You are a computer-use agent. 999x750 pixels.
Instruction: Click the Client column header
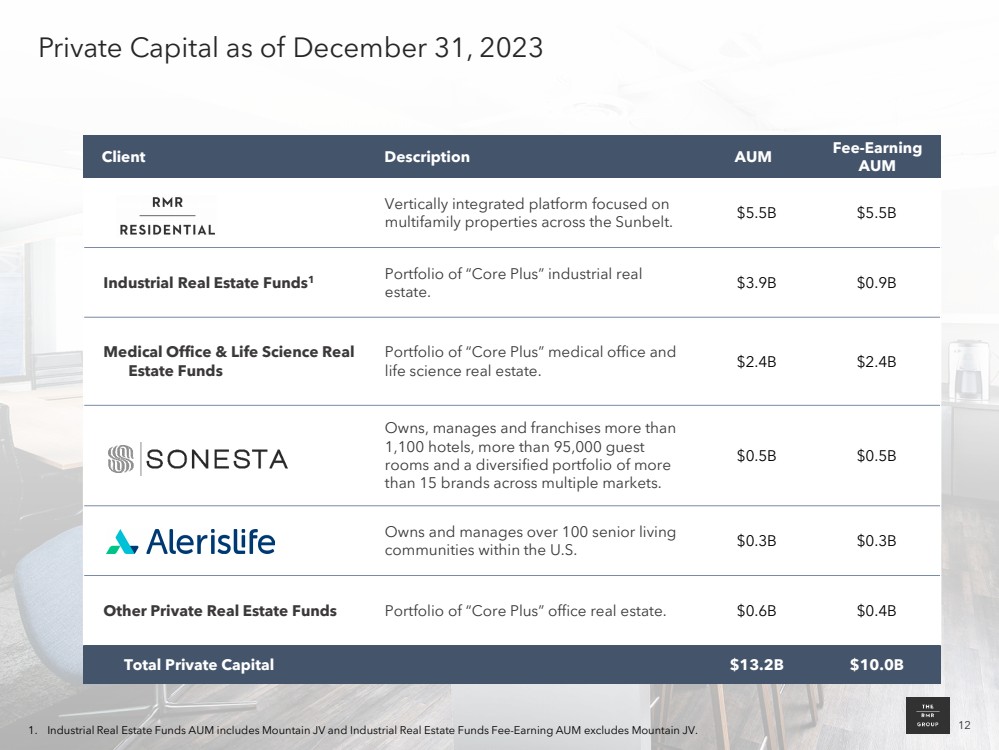124,157
